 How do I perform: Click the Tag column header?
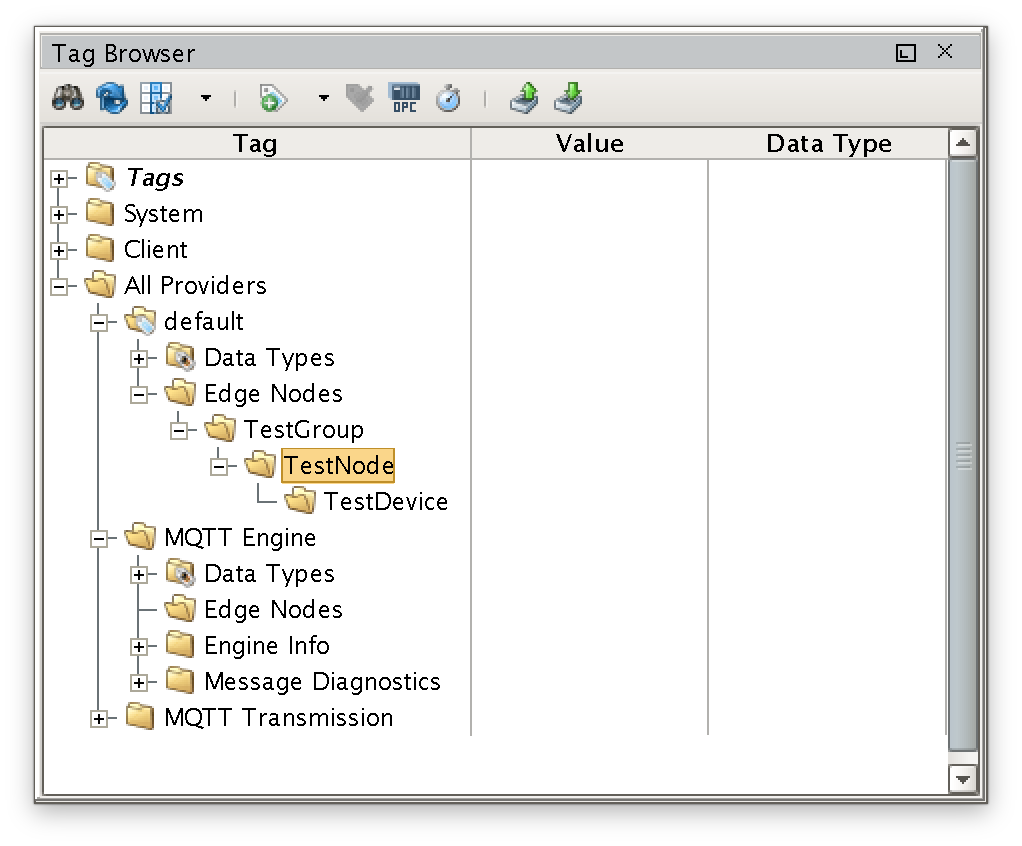[x=256, y=143]
